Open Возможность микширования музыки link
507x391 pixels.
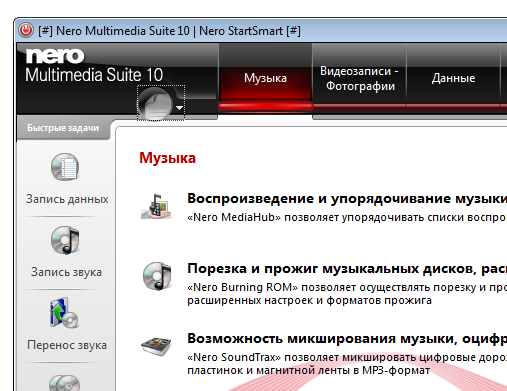(x=347, y=339)
